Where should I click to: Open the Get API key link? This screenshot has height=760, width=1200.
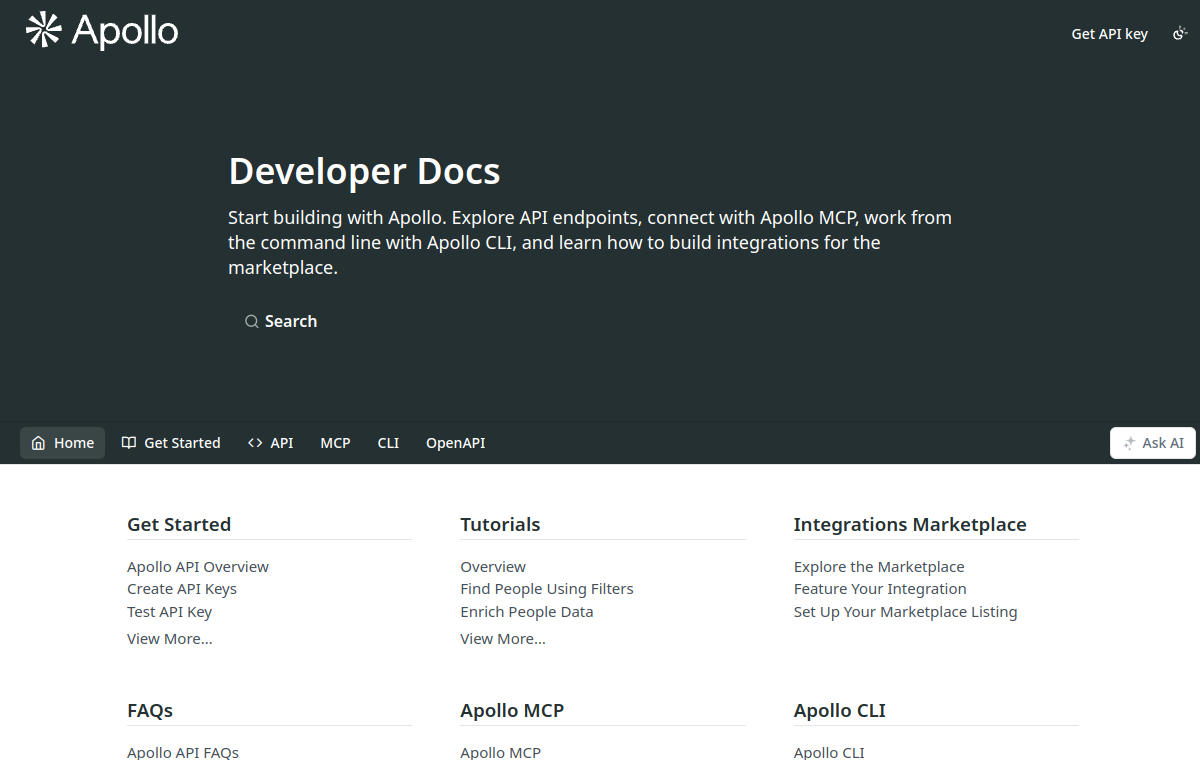1110,34
